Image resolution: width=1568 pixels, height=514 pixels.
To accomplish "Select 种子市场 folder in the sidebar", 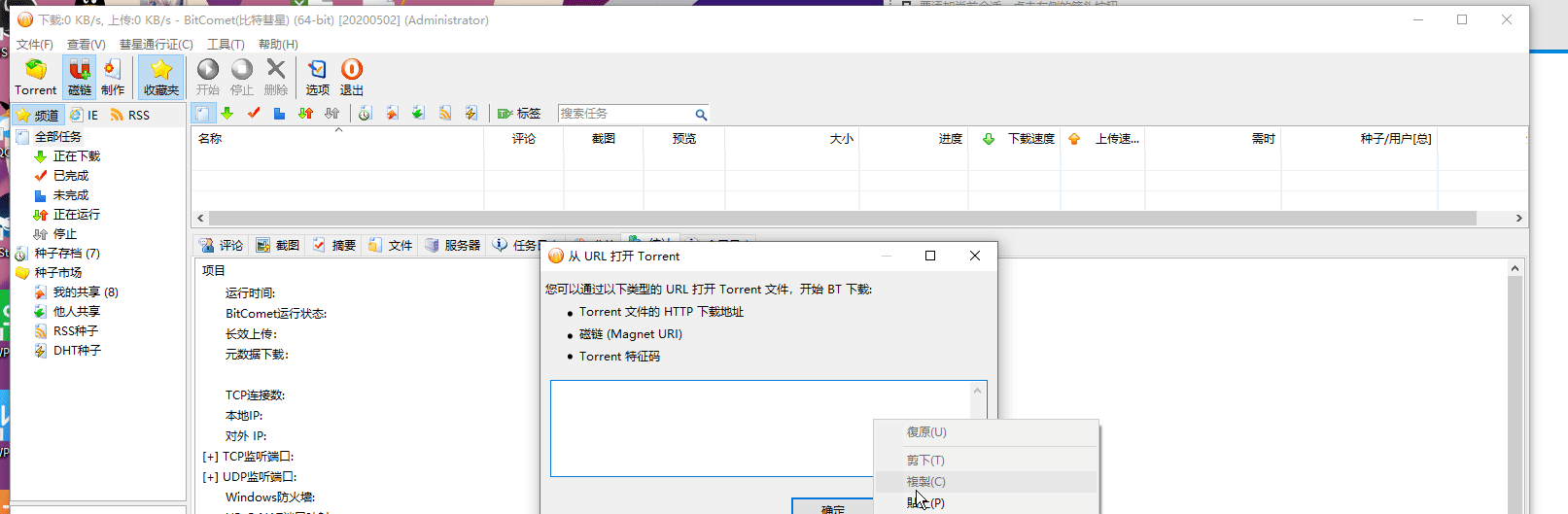I will [x=58, y=273].
